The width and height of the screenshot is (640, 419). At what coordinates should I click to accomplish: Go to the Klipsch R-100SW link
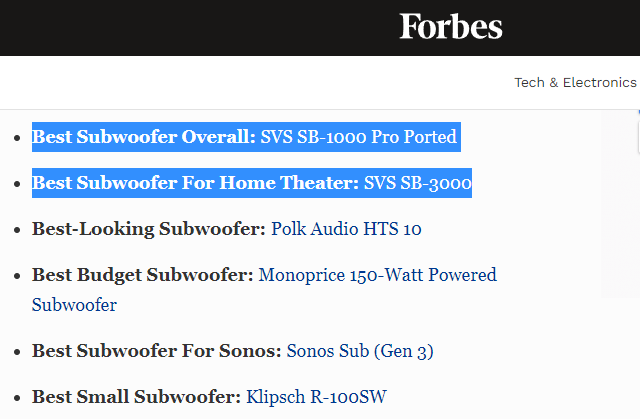click(x=315, y=397)
